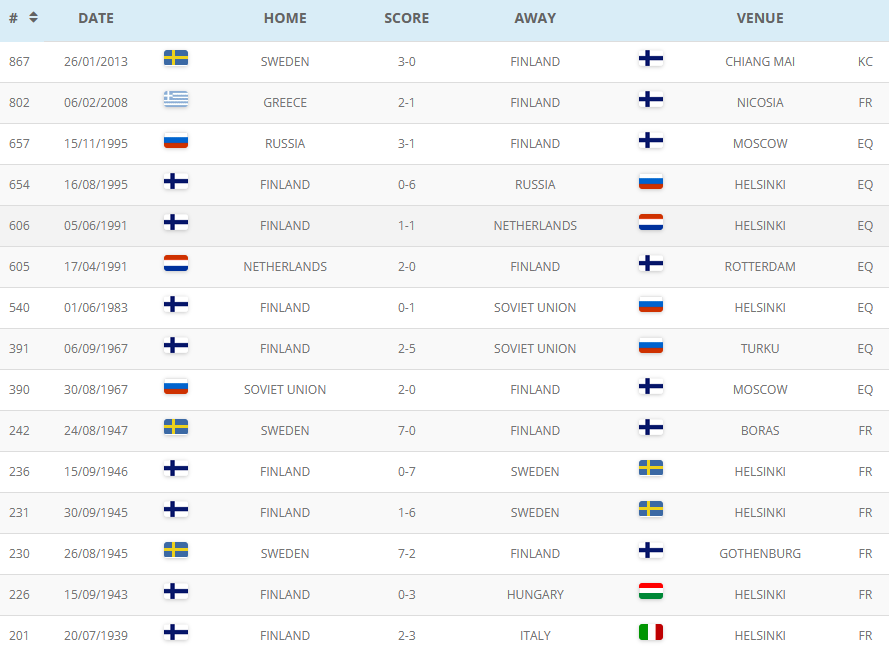Select the VENUE column header
The width and height of the screenshot is (889, 653).
point(760,18)
